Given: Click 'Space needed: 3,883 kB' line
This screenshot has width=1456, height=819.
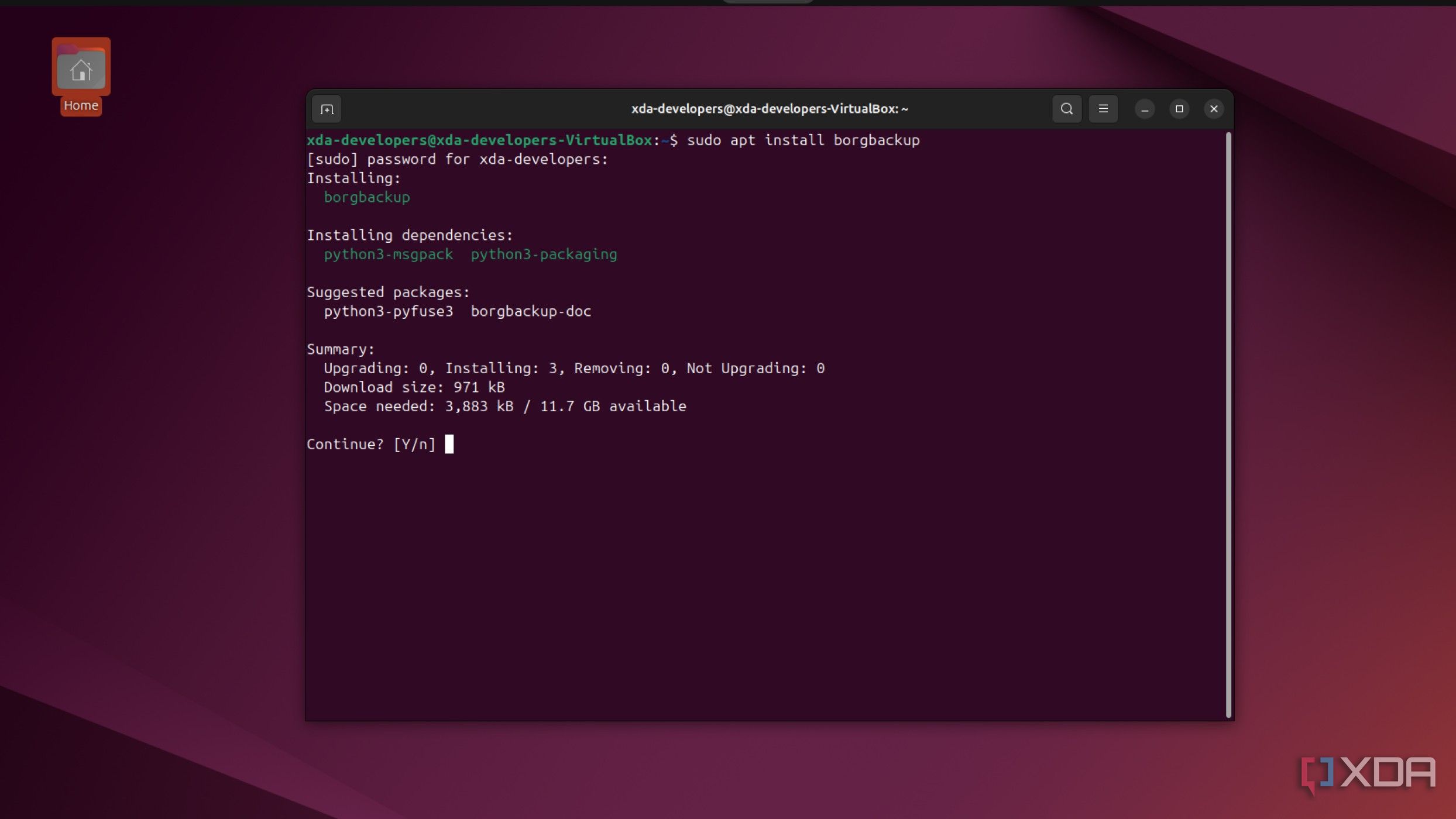Looking at the screenshot, I should point(504,407).
